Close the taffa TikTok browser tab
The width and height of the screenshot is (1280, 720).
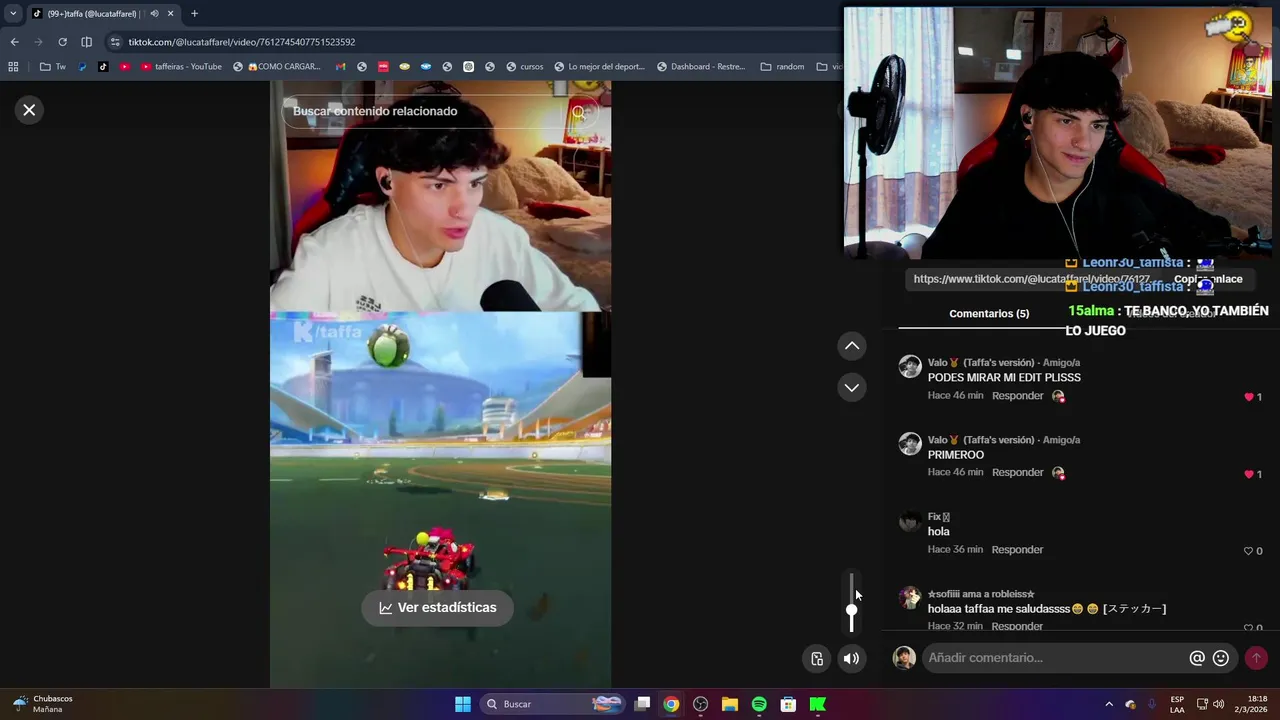[x=170, y=14]
